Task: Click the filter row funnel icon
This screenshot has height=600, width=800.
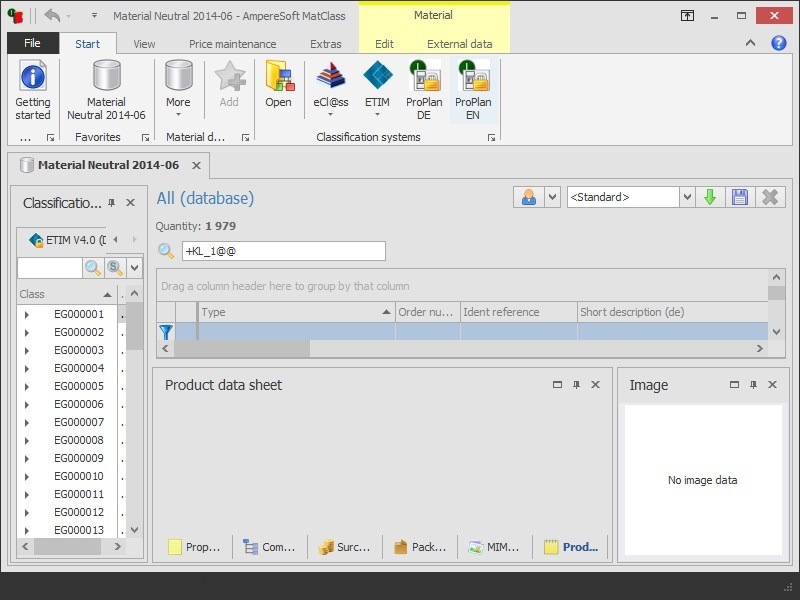Action: coord(166,332)
